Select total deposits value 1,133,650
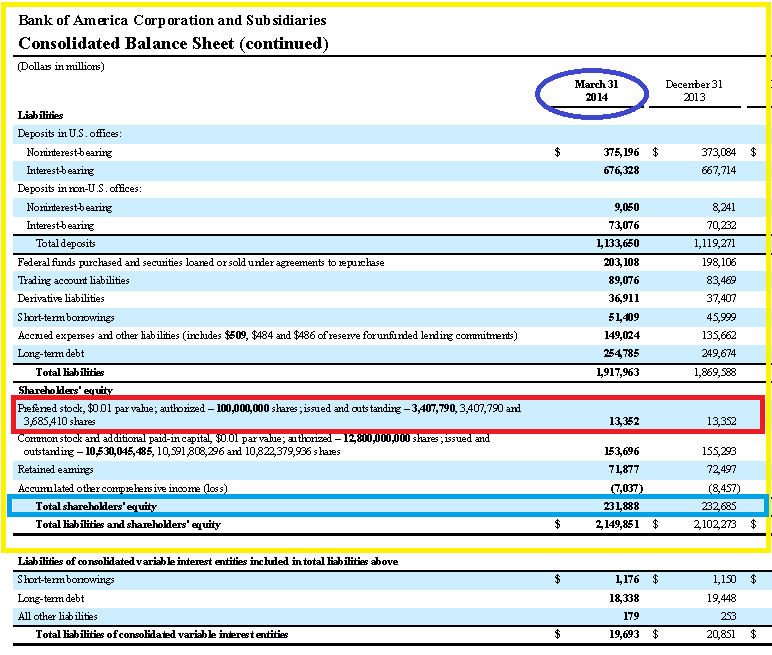The width and height of the screenshot is (772, 655). coord(617,243)
